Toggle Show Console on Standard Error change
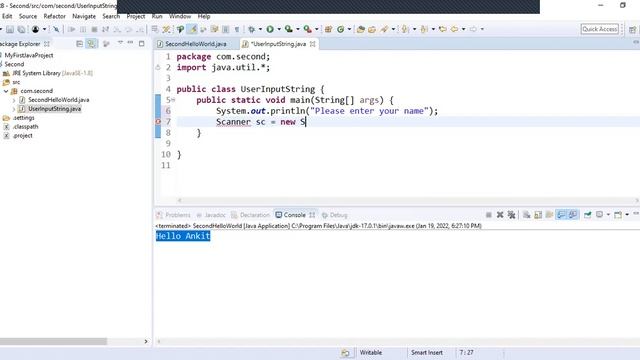The width and height of the screenshot is (640, 360). pos(573,215)
